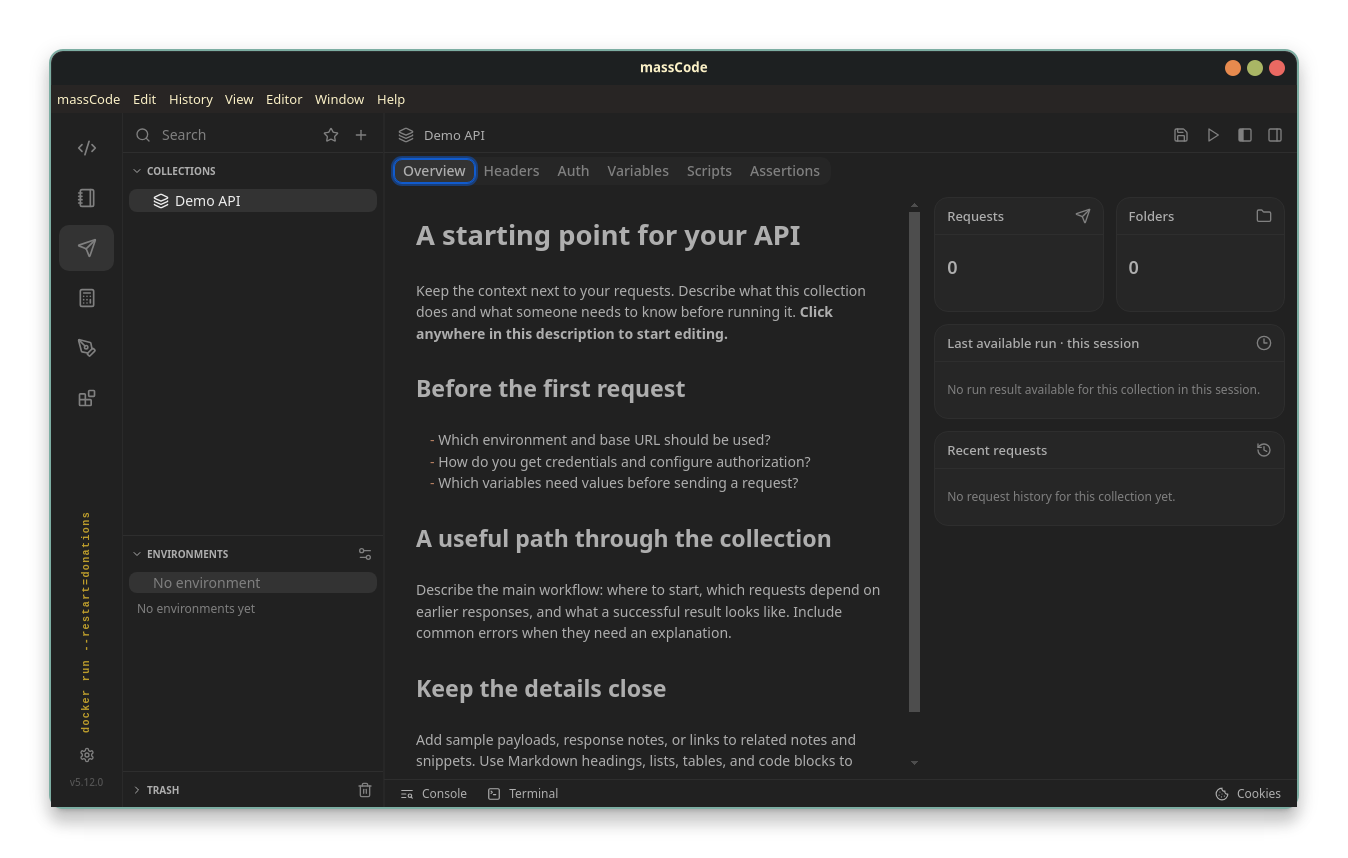This screenshot has width=1348, height=858.
Task: Click the docker run donations vertical text
Action: pos(86,622)
